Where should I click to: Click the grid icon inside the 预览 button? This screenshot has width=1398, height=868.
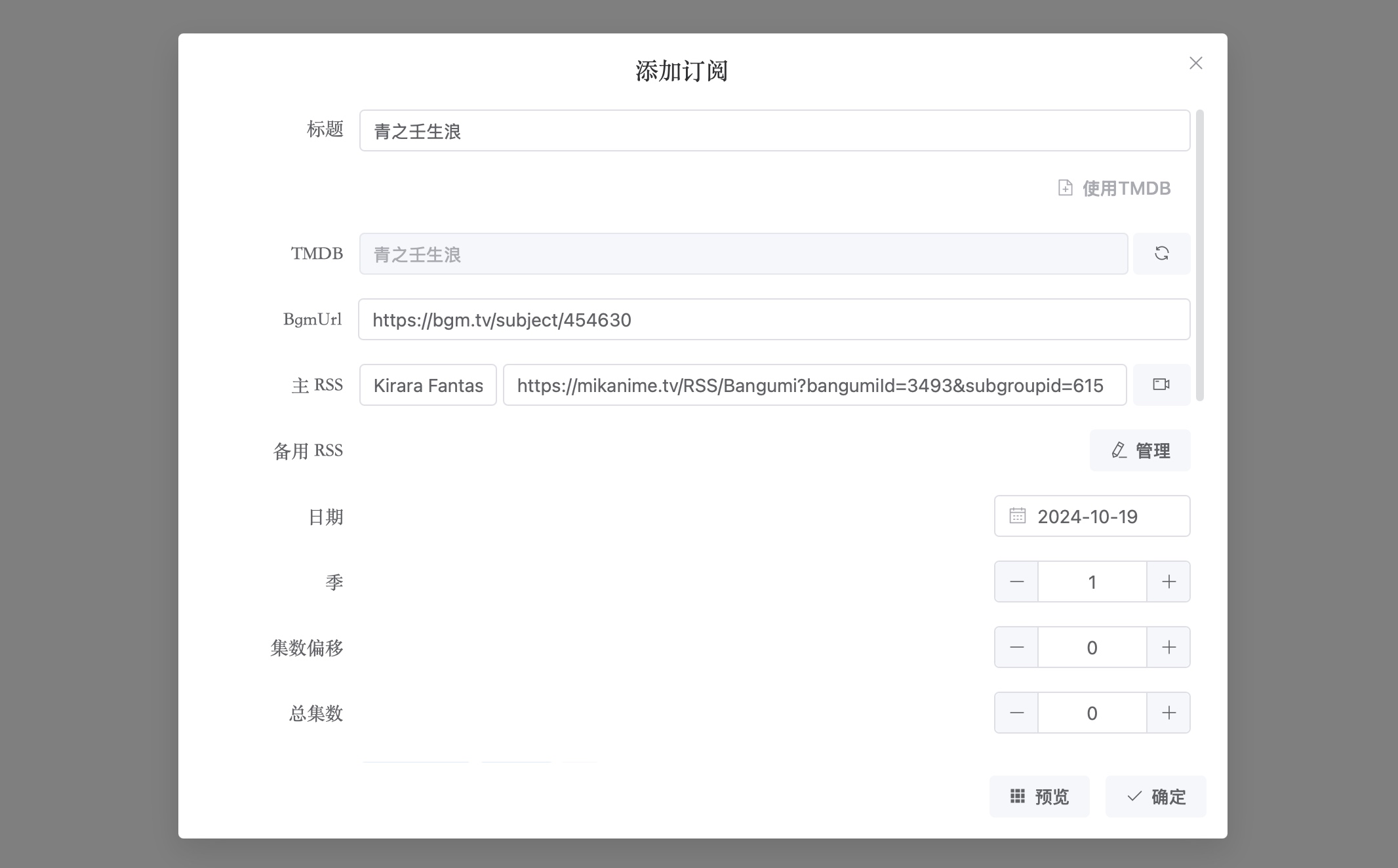[1017, 797]
